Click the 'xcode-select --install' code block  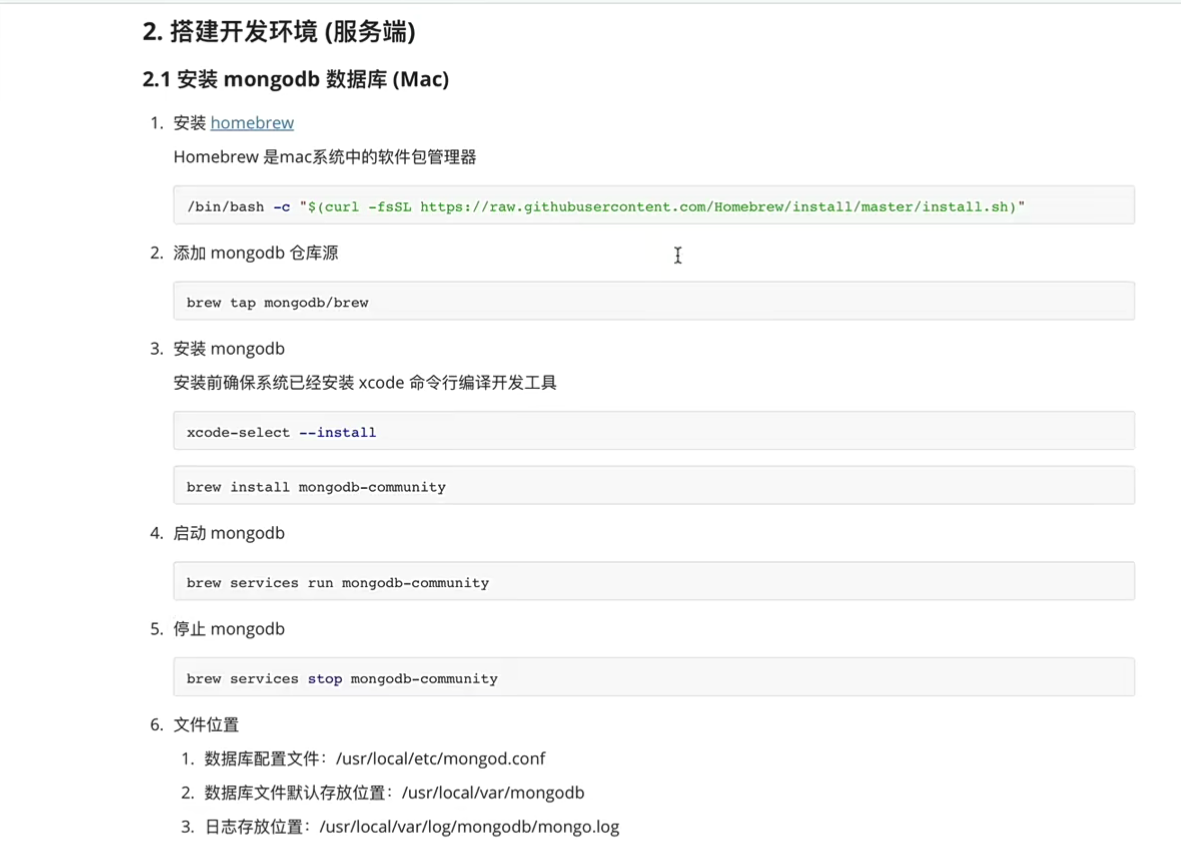(x=653, y=431)
